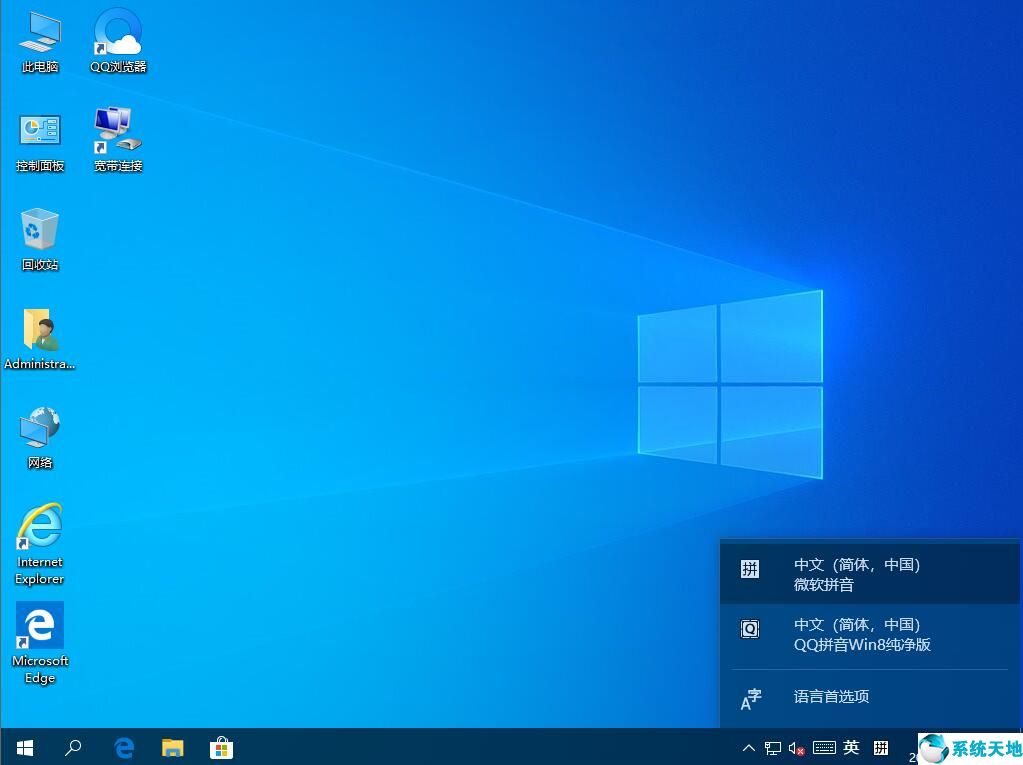Open Microsoft Store from the taskbar
This screenshot has height=765, width=1023.
click(220, 747)
